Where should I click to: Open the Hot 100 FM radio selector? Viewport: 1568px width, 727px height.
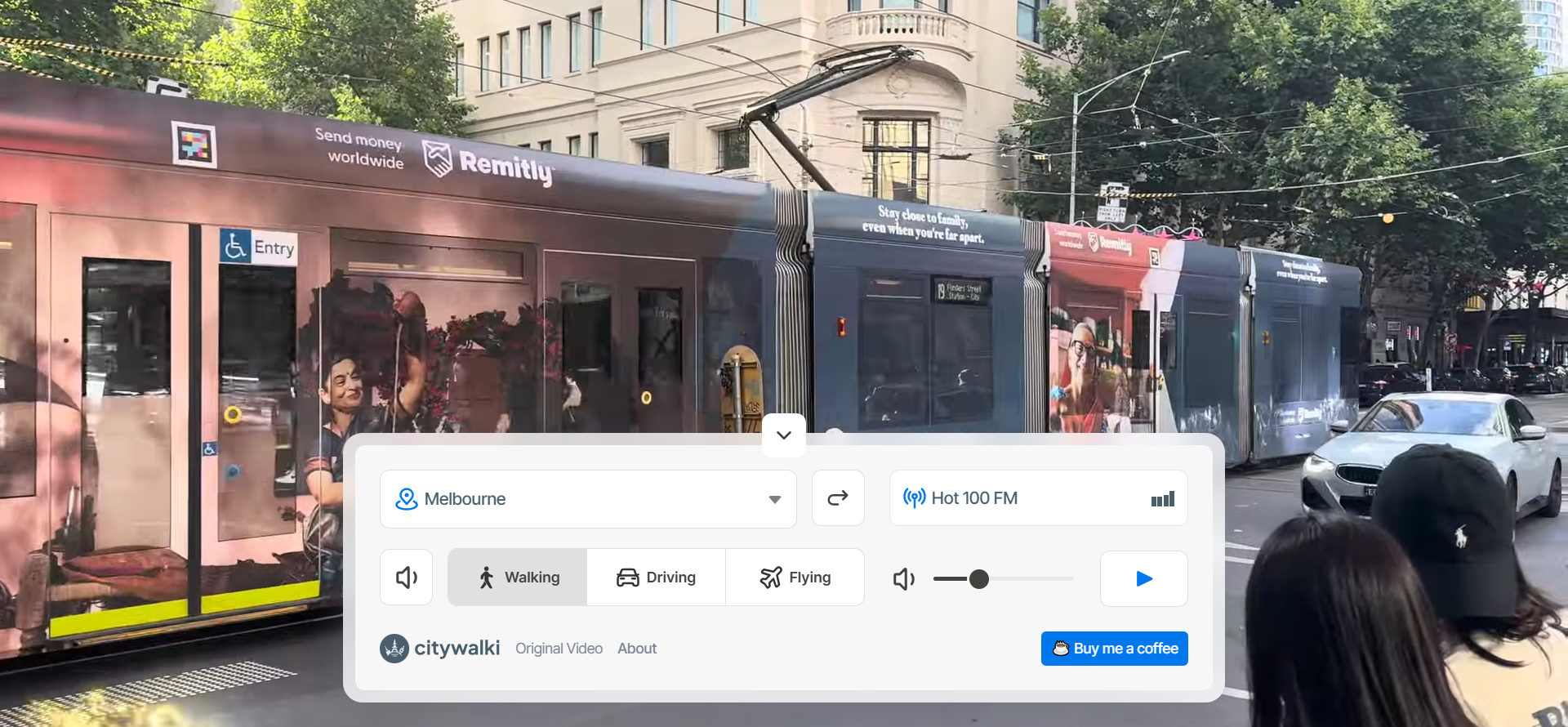pos(1038,498)
